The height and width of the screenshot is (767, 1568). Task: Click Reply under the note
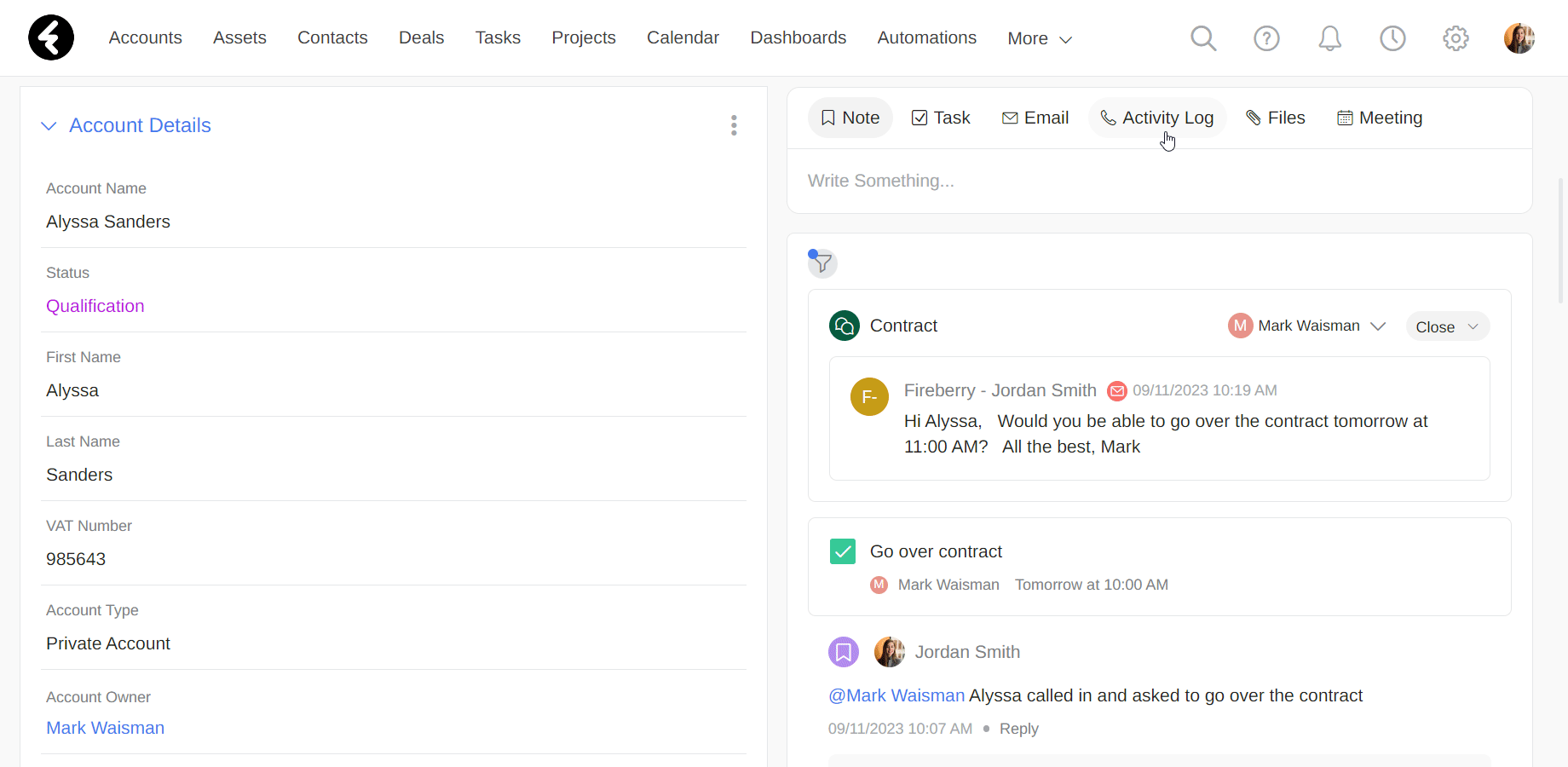coord(1019,729)
